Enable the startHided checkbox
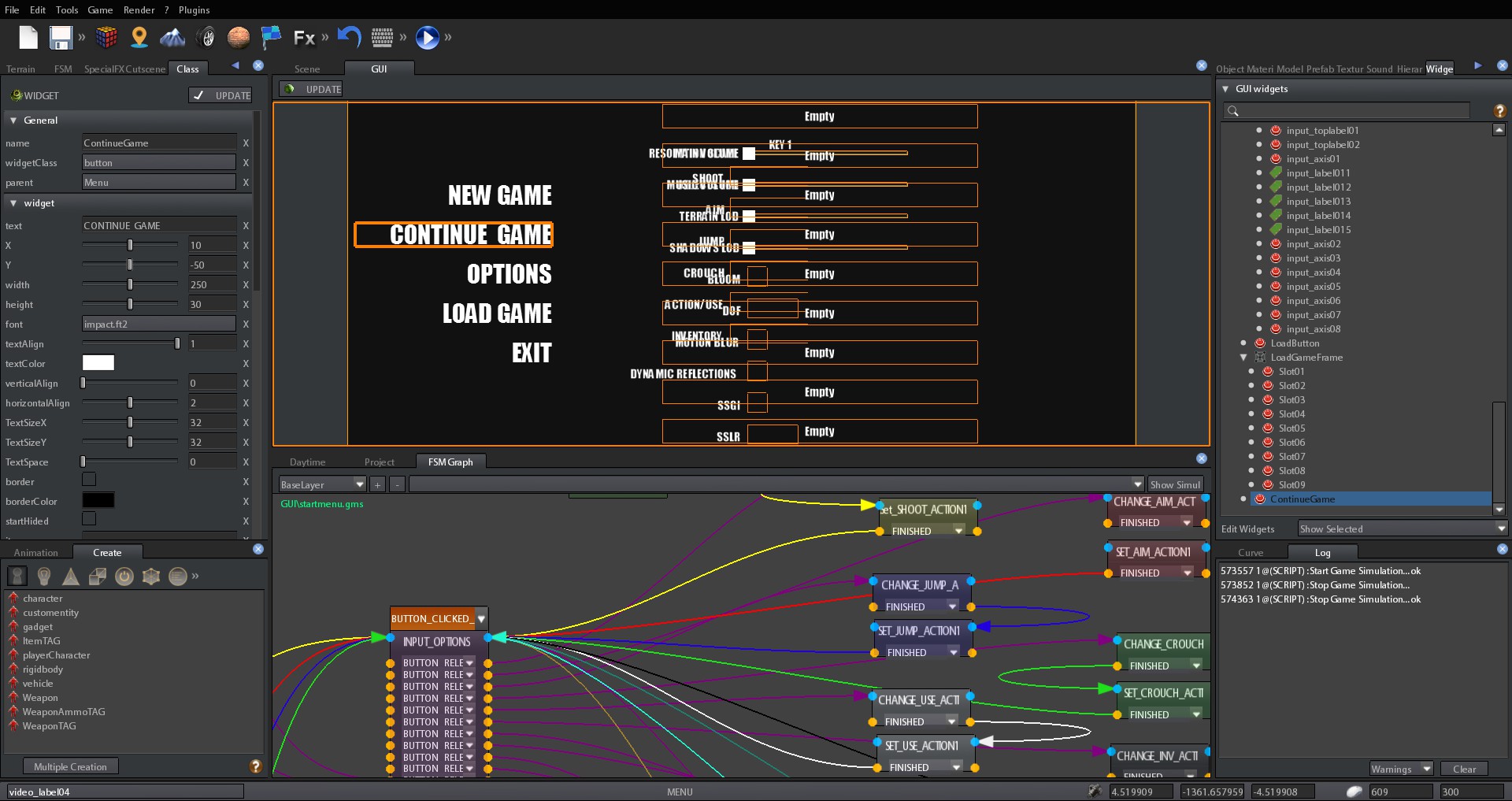 (89, 518)
